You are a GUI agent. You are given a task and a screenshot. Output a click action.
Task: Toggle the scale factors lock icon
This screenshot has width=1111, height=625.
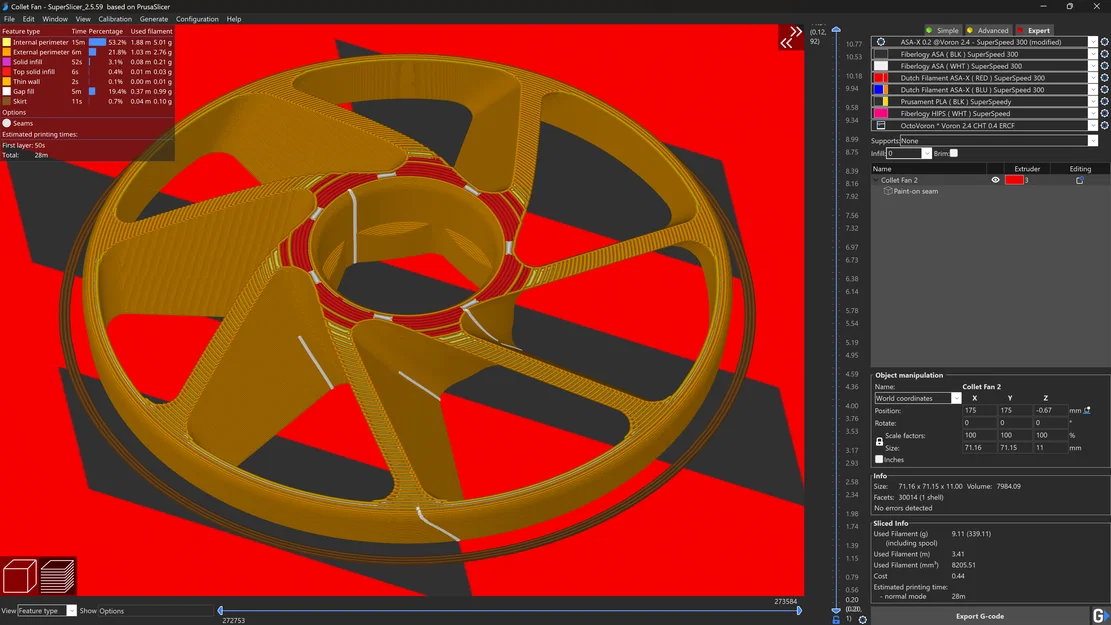pyautogui.click(x=879, y=441)
